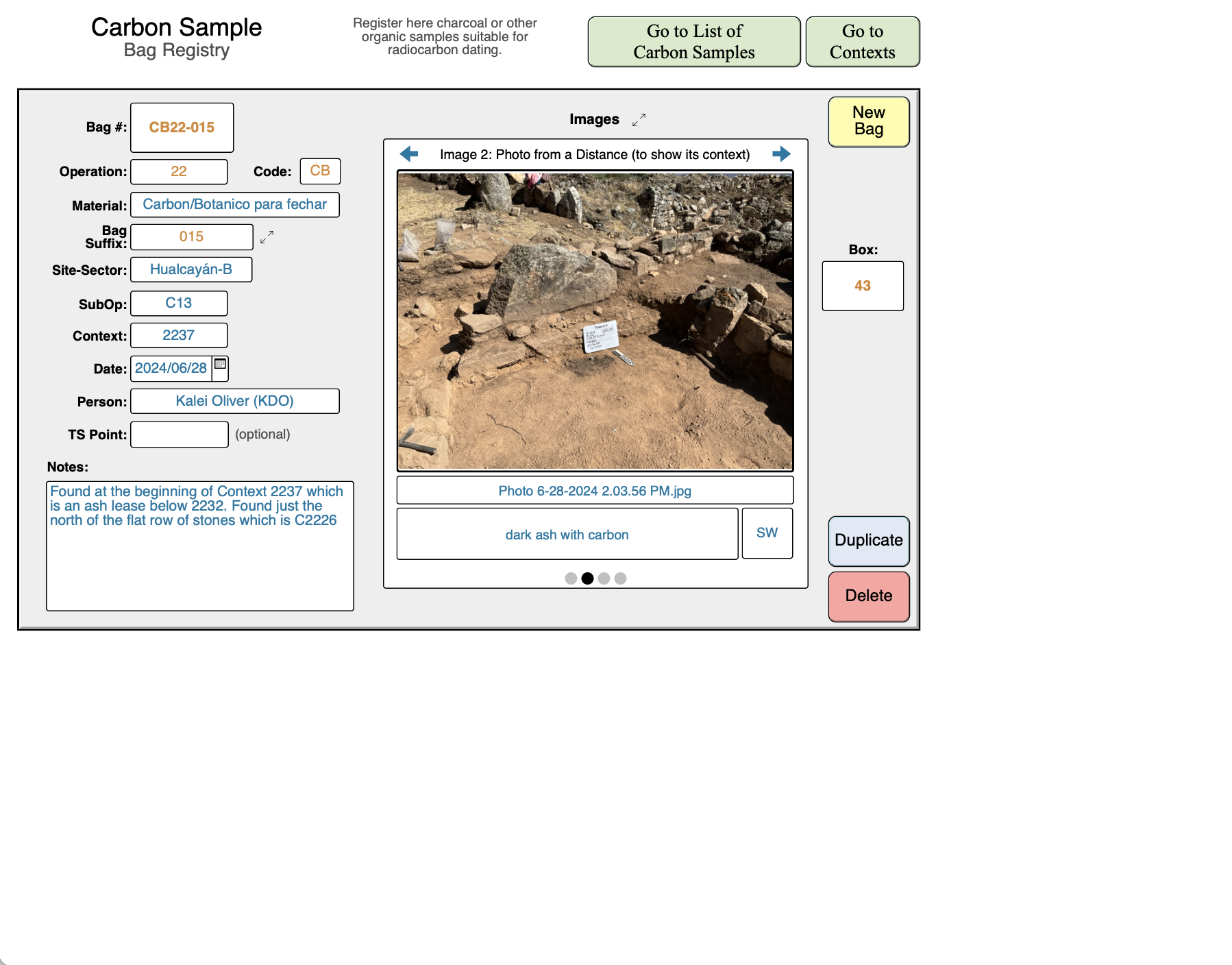Open the calendar date picker icon
This screenshot has height=965, width=1232.
click(x=221, y=364)
